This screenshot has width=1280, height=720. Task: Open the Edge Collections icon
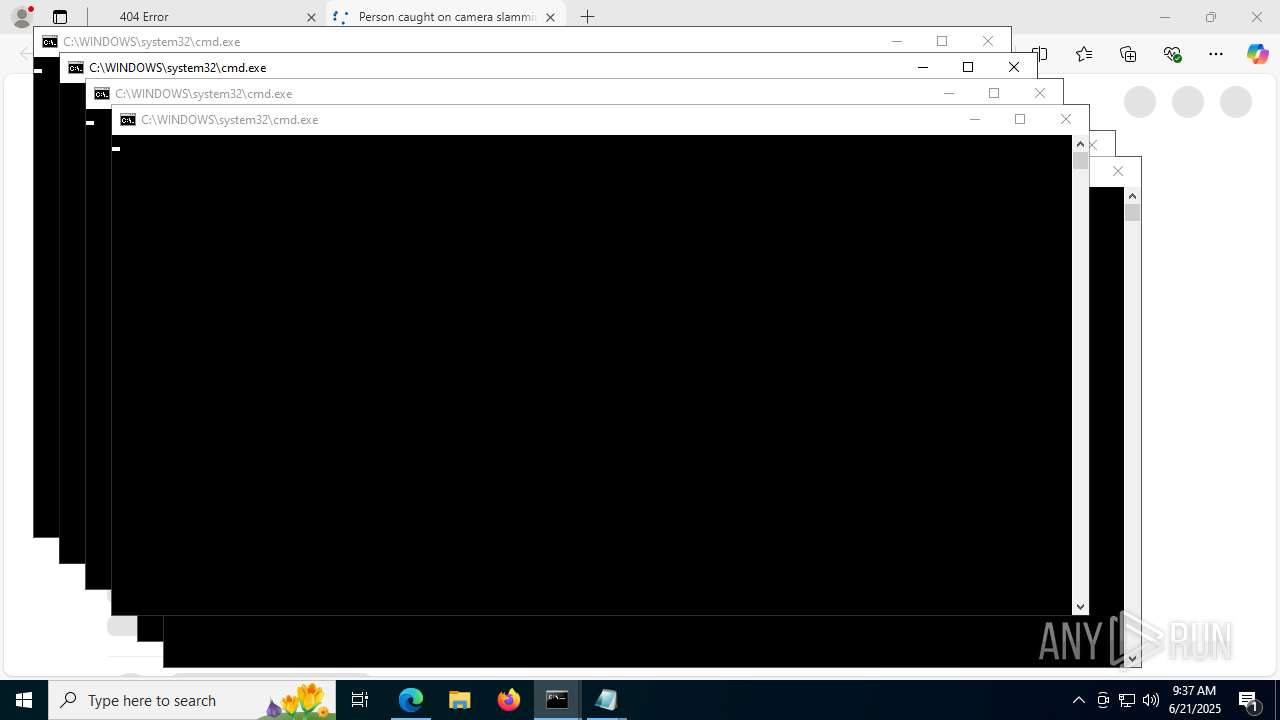1128,54
